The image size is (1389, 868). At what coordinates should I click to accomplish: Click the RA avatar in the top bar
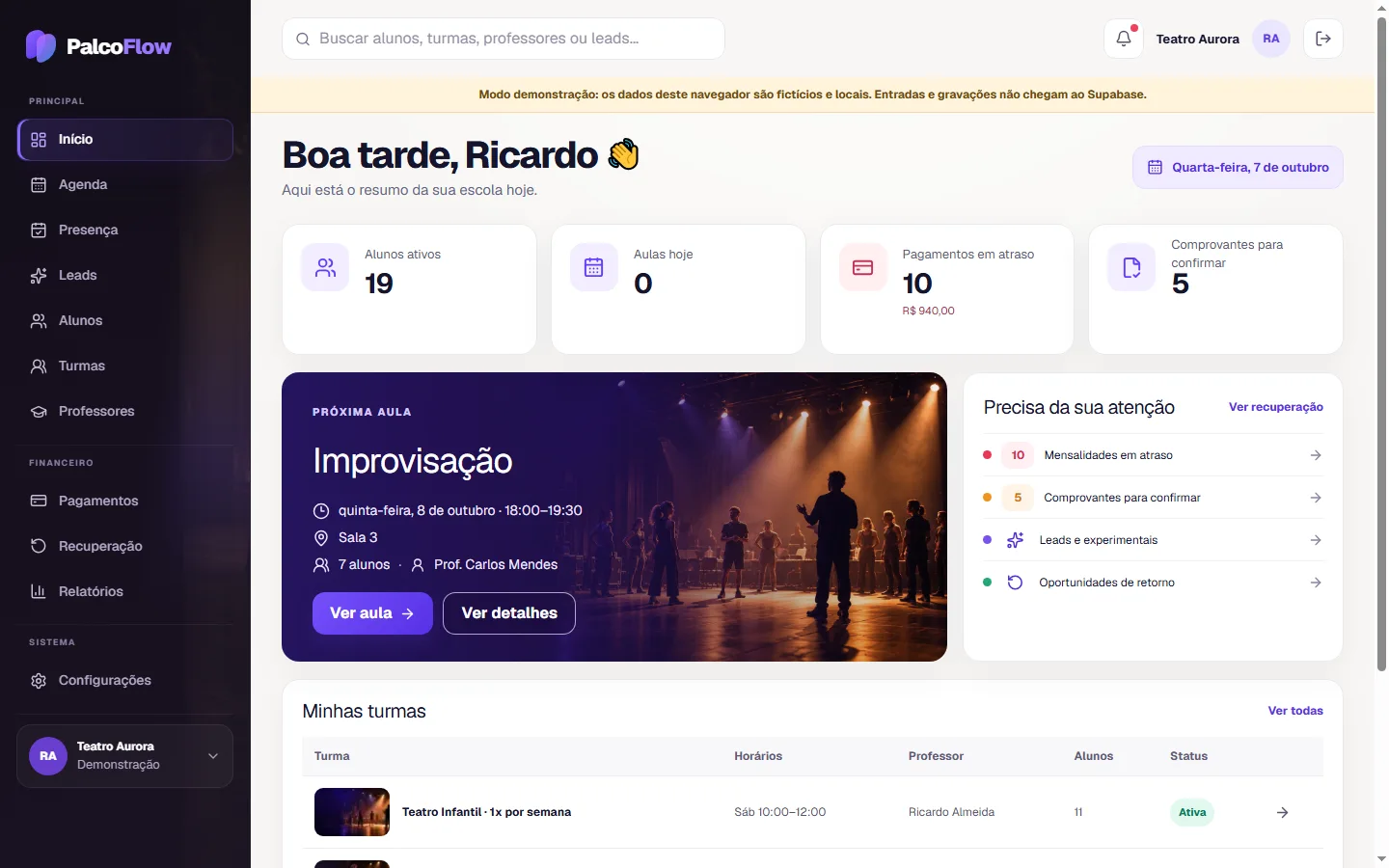click(x=1270, y=39)
